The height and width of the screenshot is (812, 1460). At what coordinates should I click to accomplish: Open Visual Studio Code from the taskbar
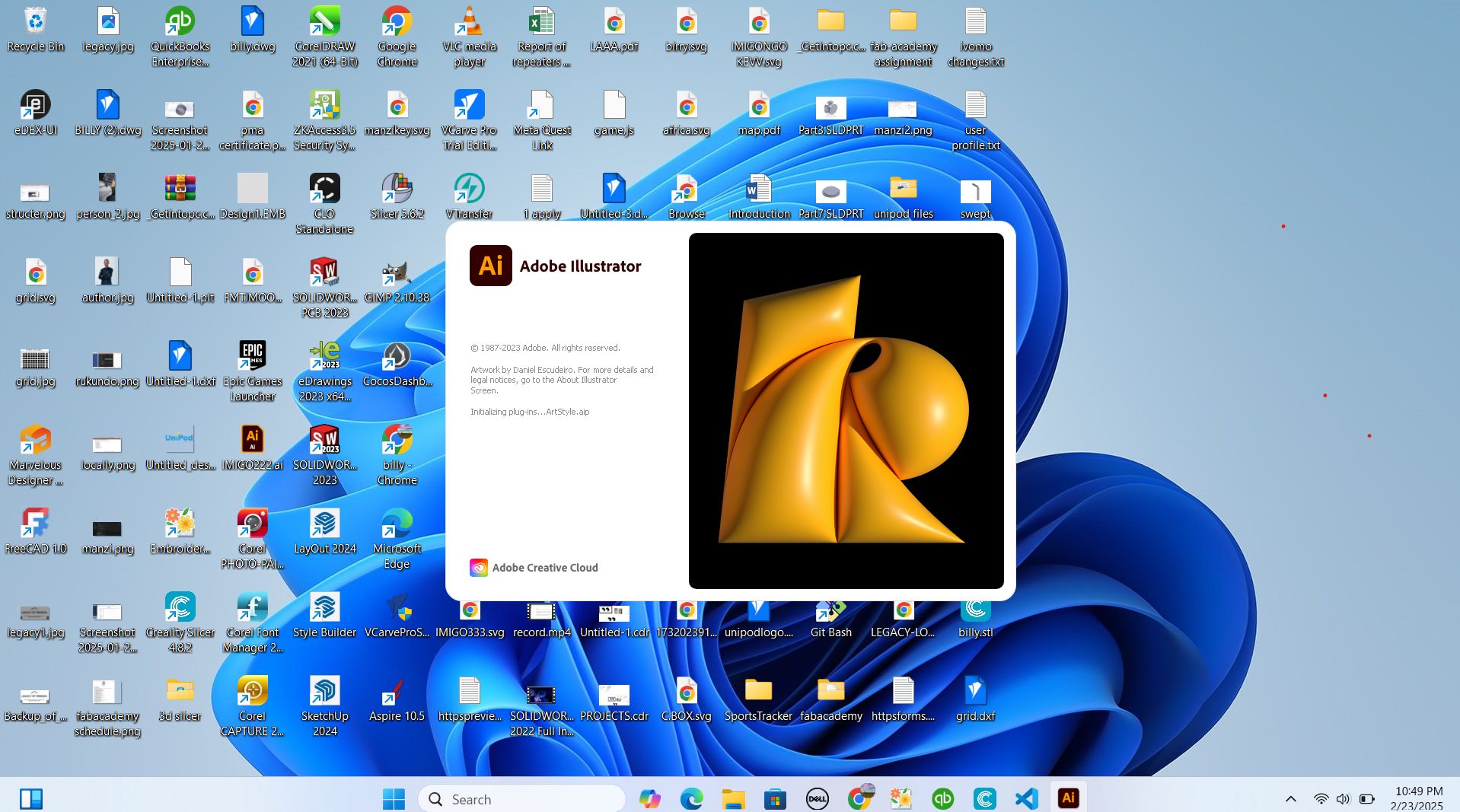coord(1026,799)
